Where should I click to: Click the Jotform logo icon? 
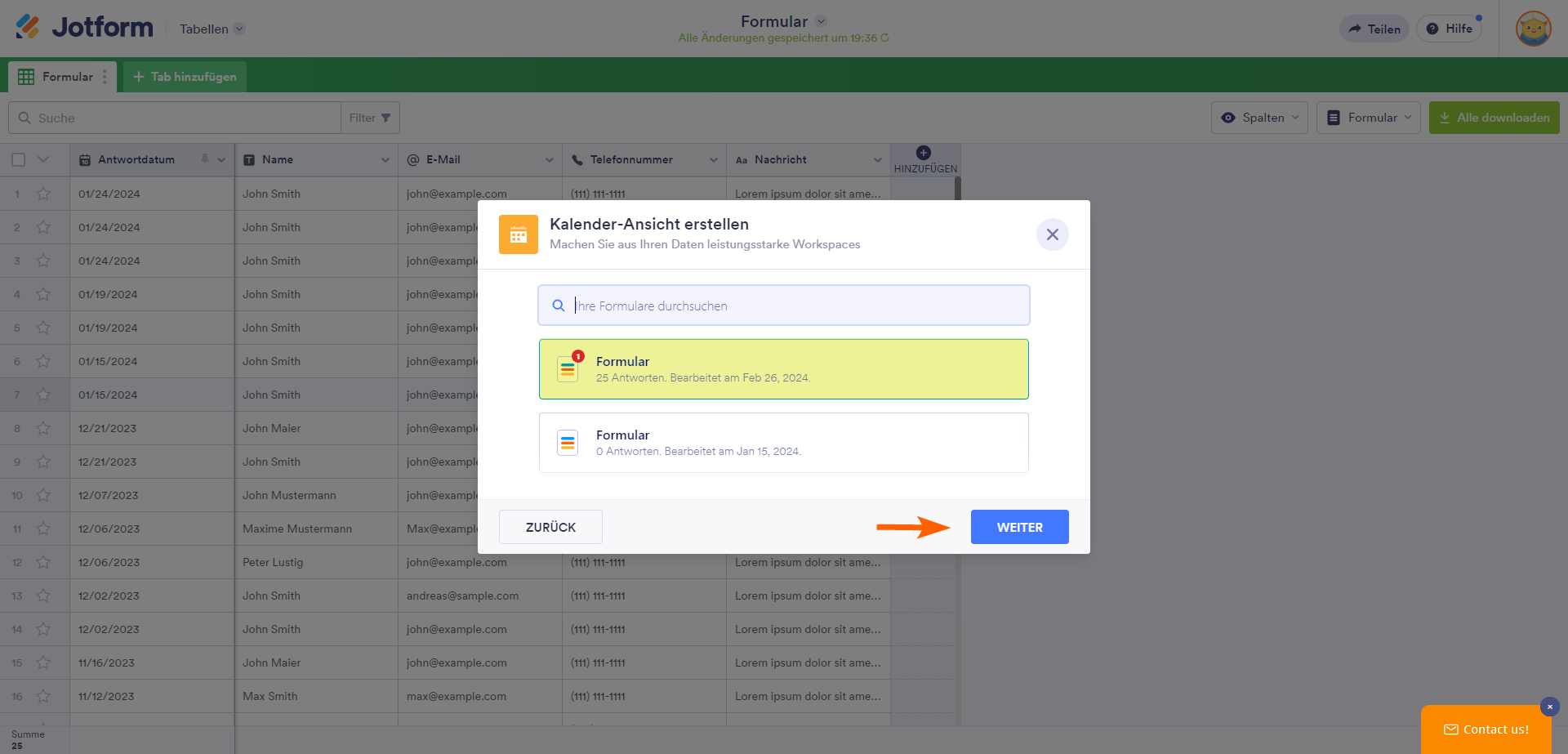[28, 27]
